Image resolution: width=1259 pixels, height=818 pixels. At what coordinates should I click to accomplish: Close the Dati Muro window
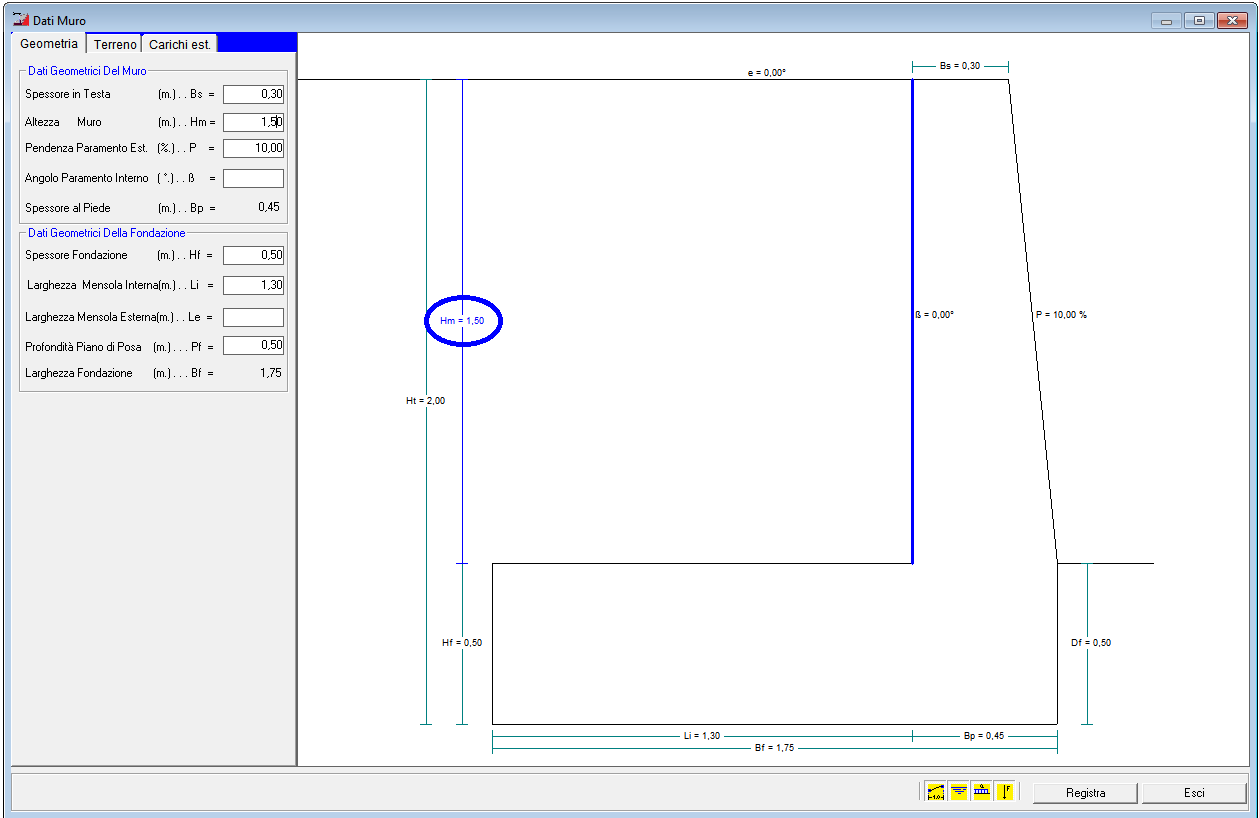[x=1231, y=20]
